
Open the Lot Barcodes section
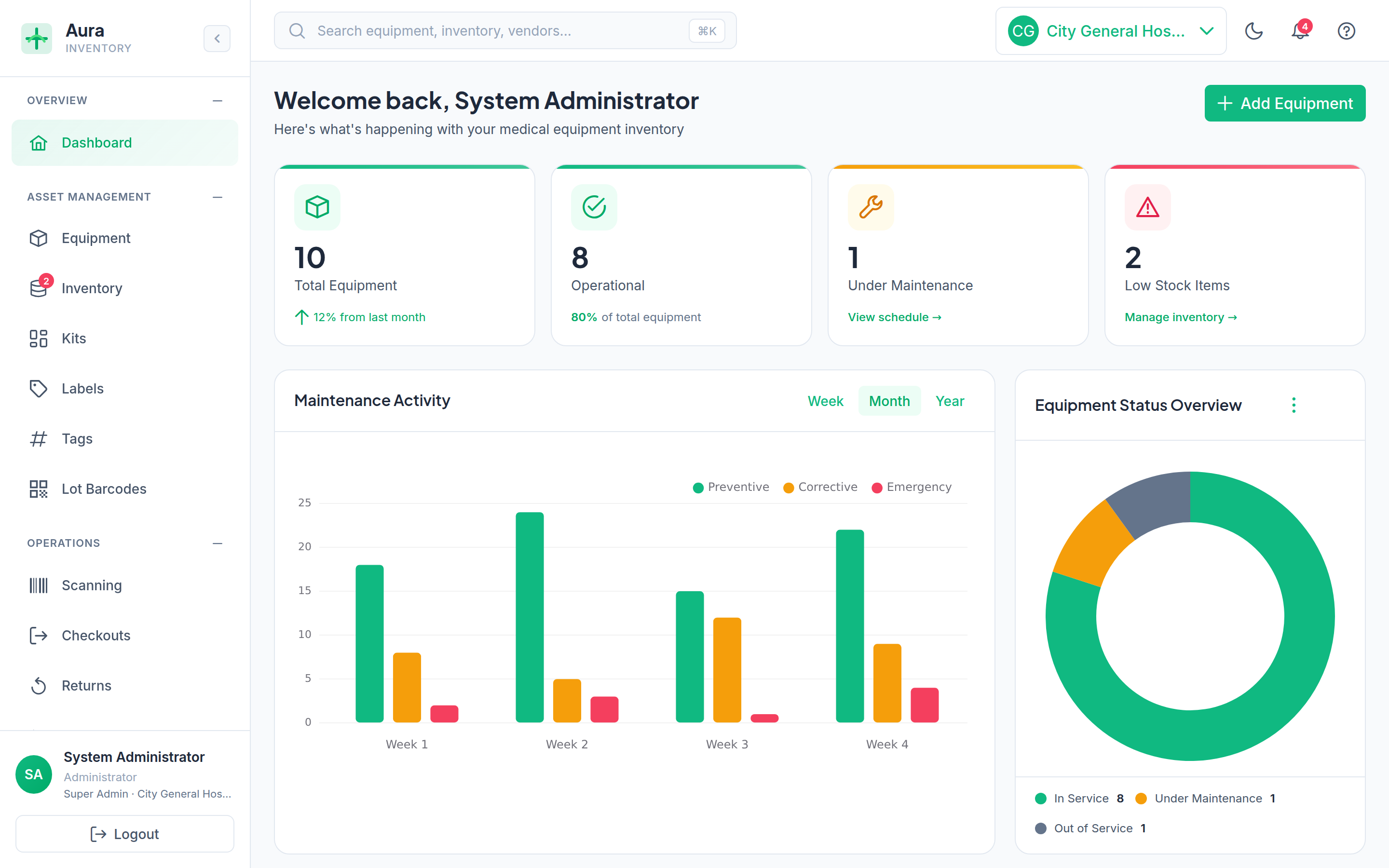104,488
